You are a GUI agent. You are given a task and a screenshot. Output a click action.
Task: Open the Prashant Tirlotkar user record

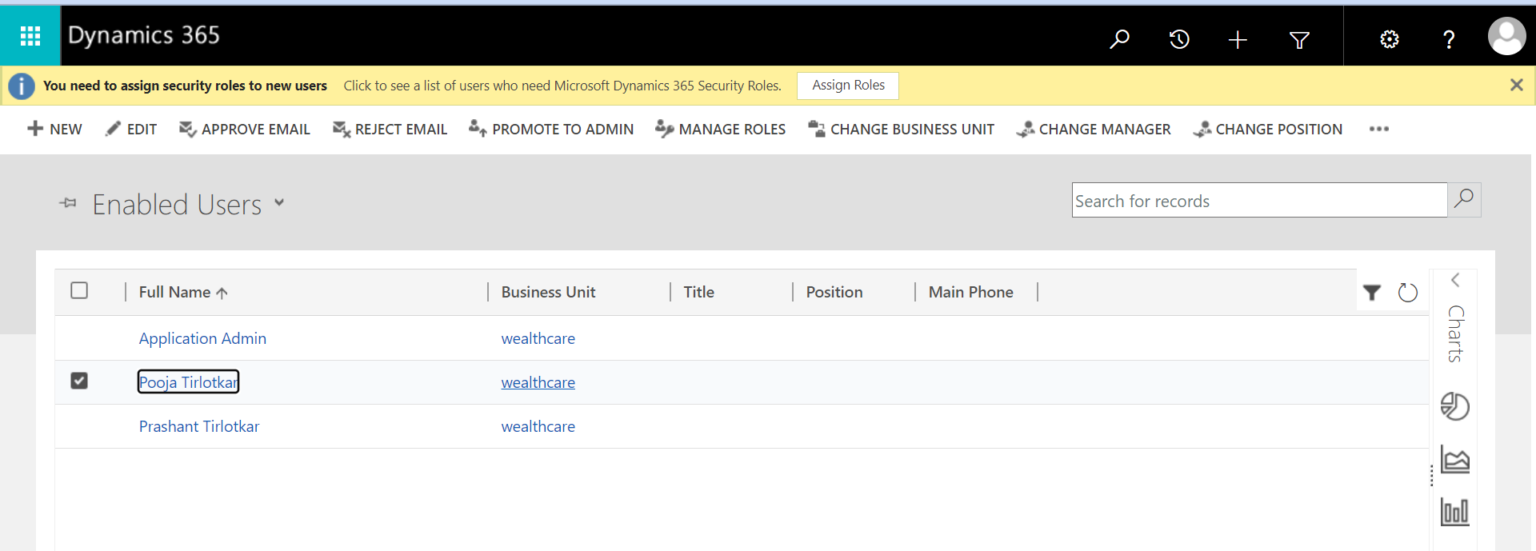(x=199, y=426)
